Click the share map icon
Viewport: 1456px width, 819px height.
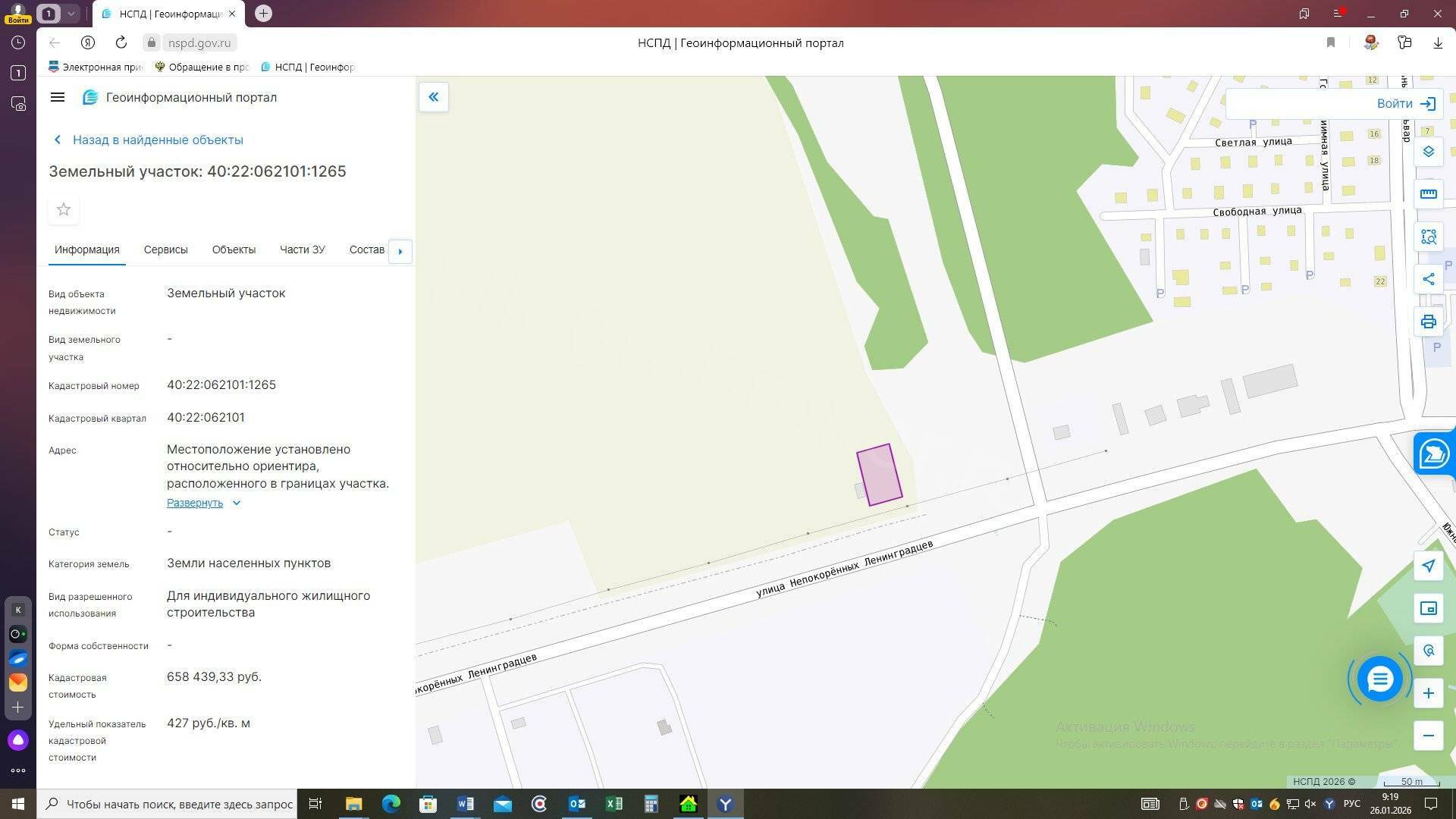1428,279
